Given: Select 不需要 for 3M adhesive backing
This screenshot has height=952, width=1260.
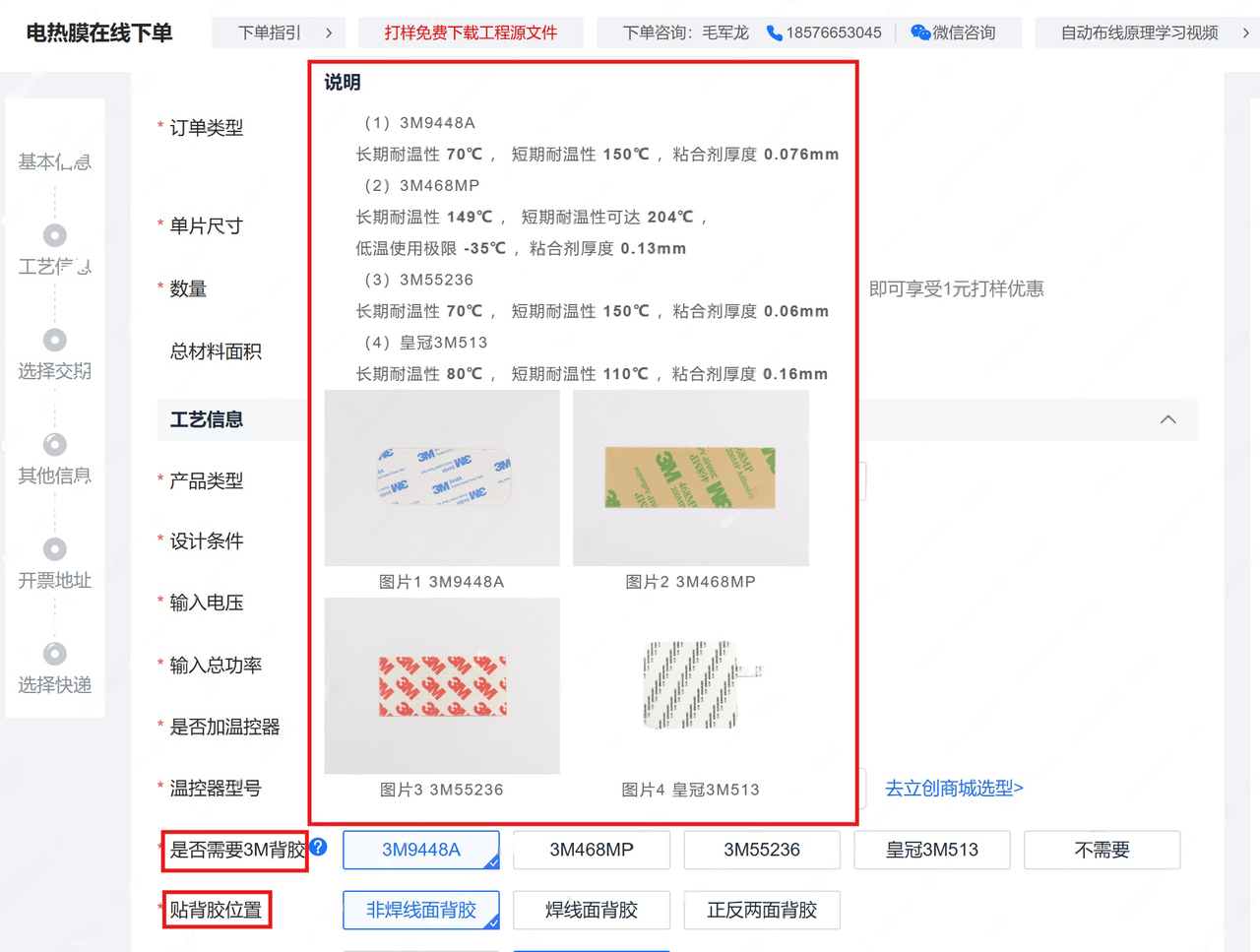Looking at the screenshot, I should 1102,850.
